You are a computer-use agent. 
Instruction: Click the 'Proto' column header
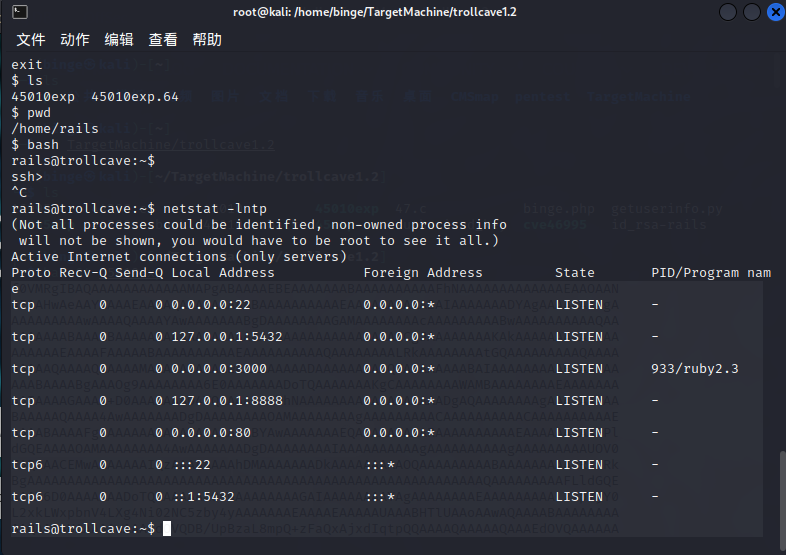31,273
